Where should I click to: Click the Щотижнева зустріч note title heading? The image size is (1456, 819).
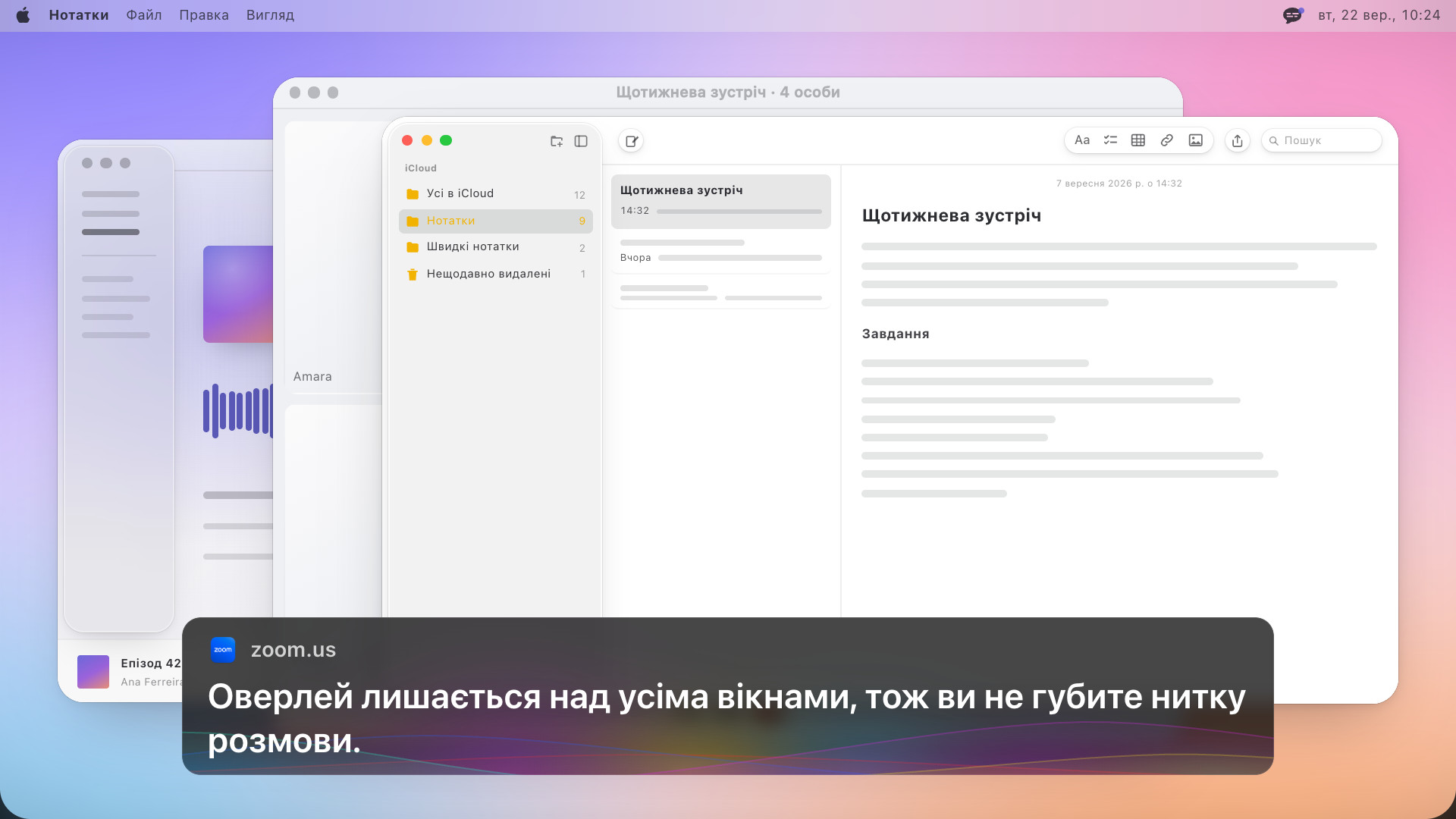[952, 216]
